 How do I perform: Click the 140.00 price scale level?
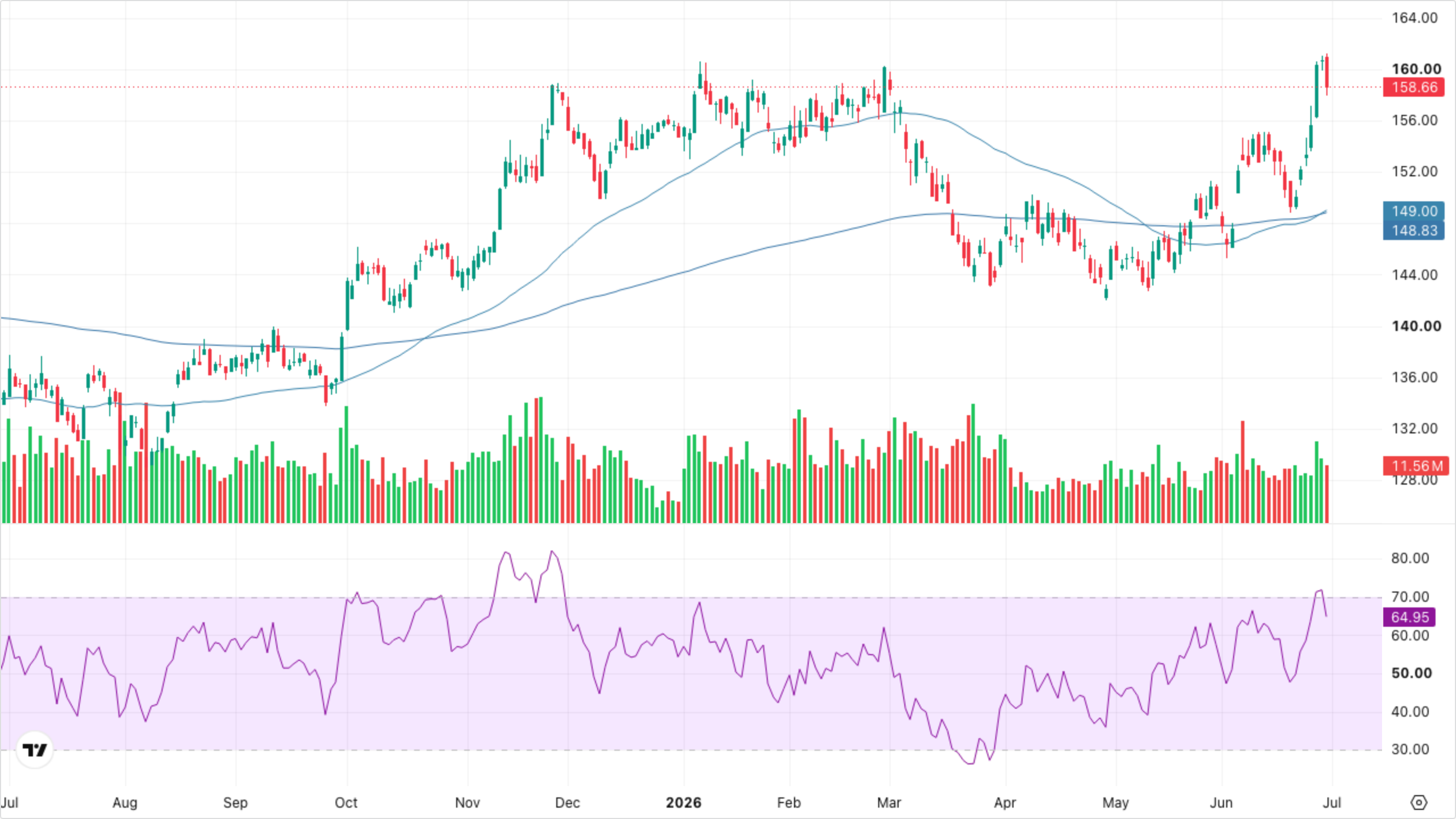coord(1416,326)
